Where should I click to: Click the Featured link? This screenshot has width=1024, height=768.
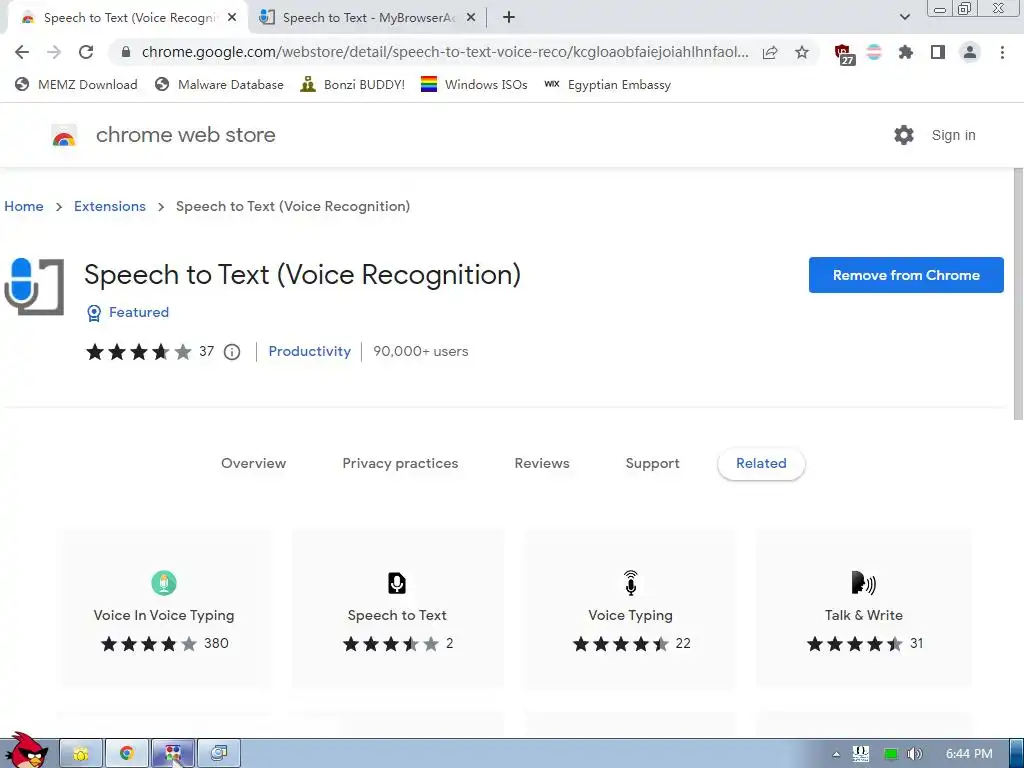(x=138, y=313)
